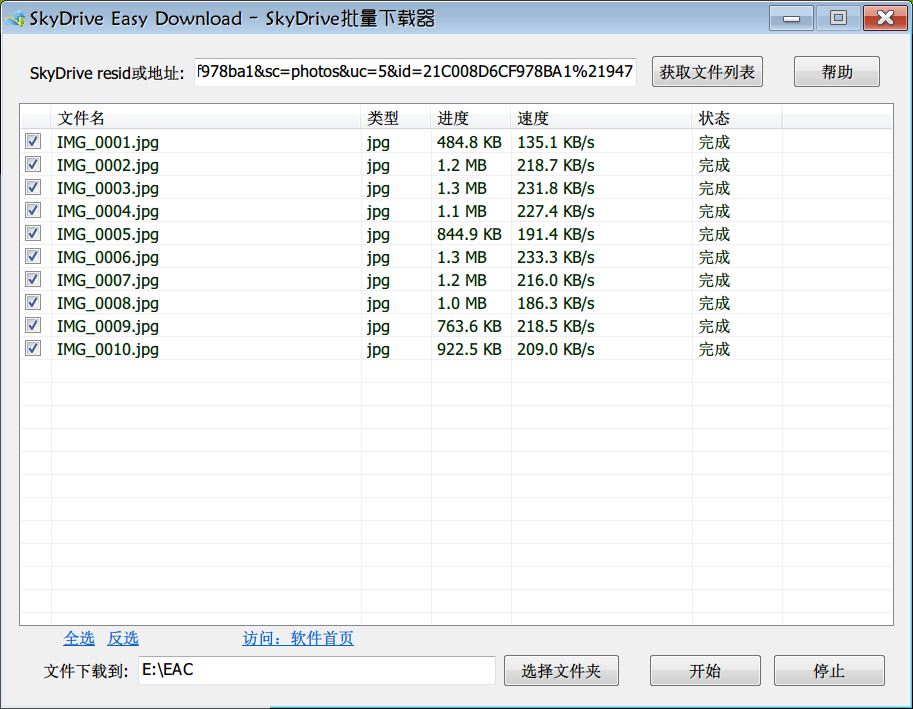
Task: Start downloading with the 开始 button
Action: pyautogui.click(x=705, y=671)
